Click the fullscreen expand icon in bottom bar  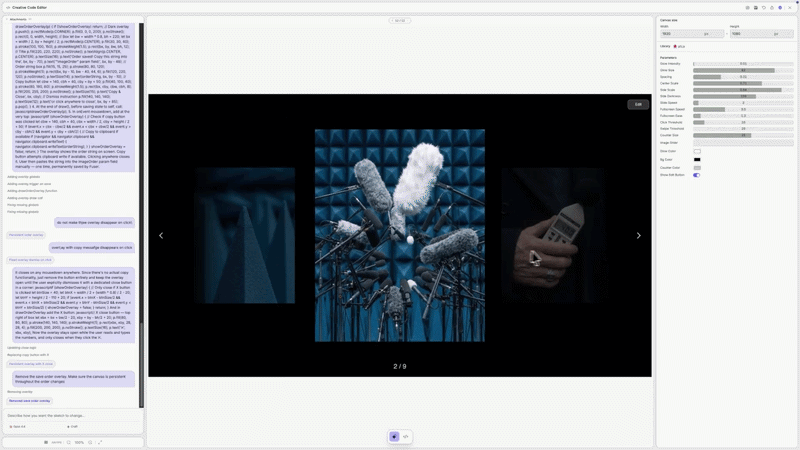(x=100, y=442)
